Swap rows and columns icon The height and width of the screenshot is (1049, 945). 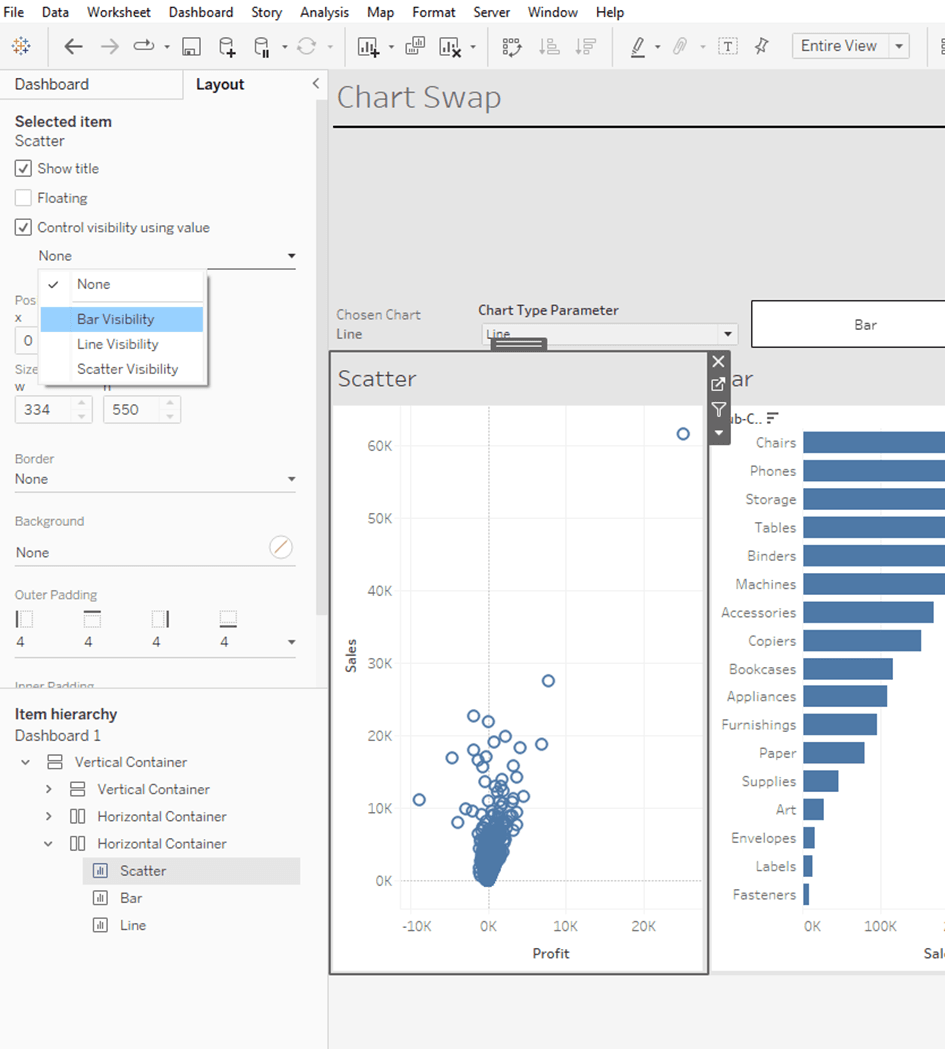(x=512, y=46)
